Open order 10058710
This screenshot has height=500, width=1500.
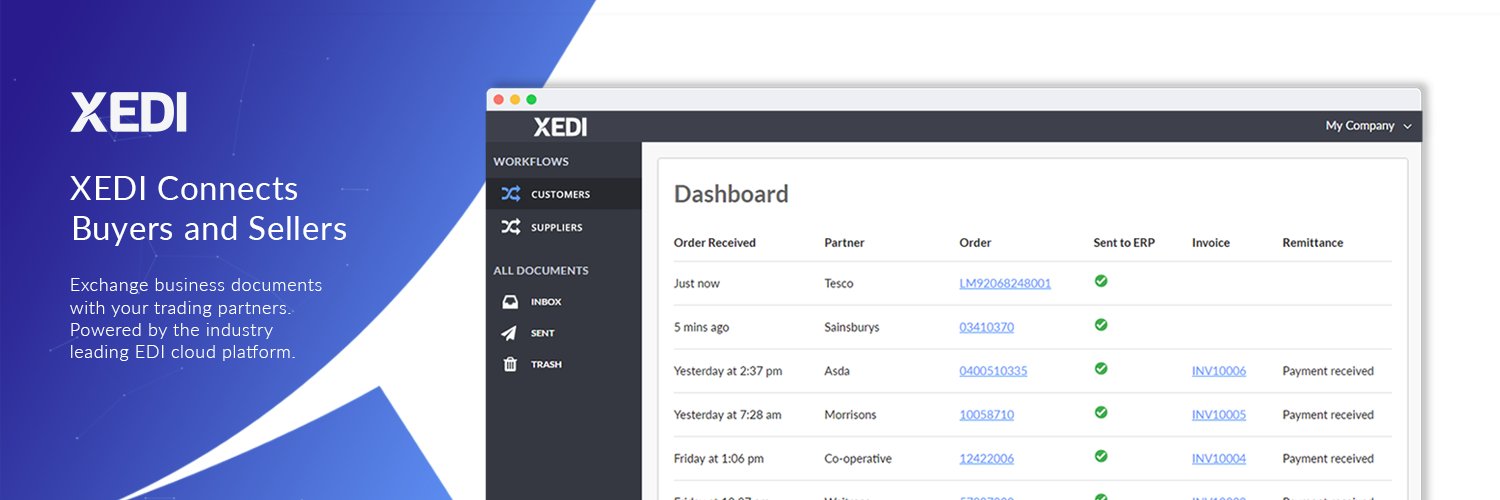tap(986, 415)
